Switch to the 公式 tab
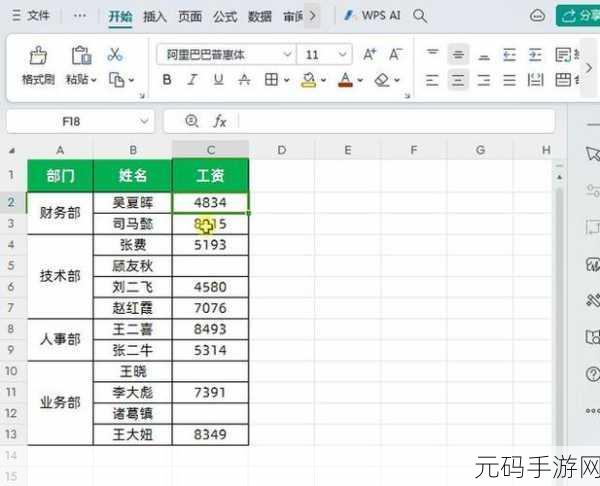This screenshot has width=600, height=486. pos(225,16)
